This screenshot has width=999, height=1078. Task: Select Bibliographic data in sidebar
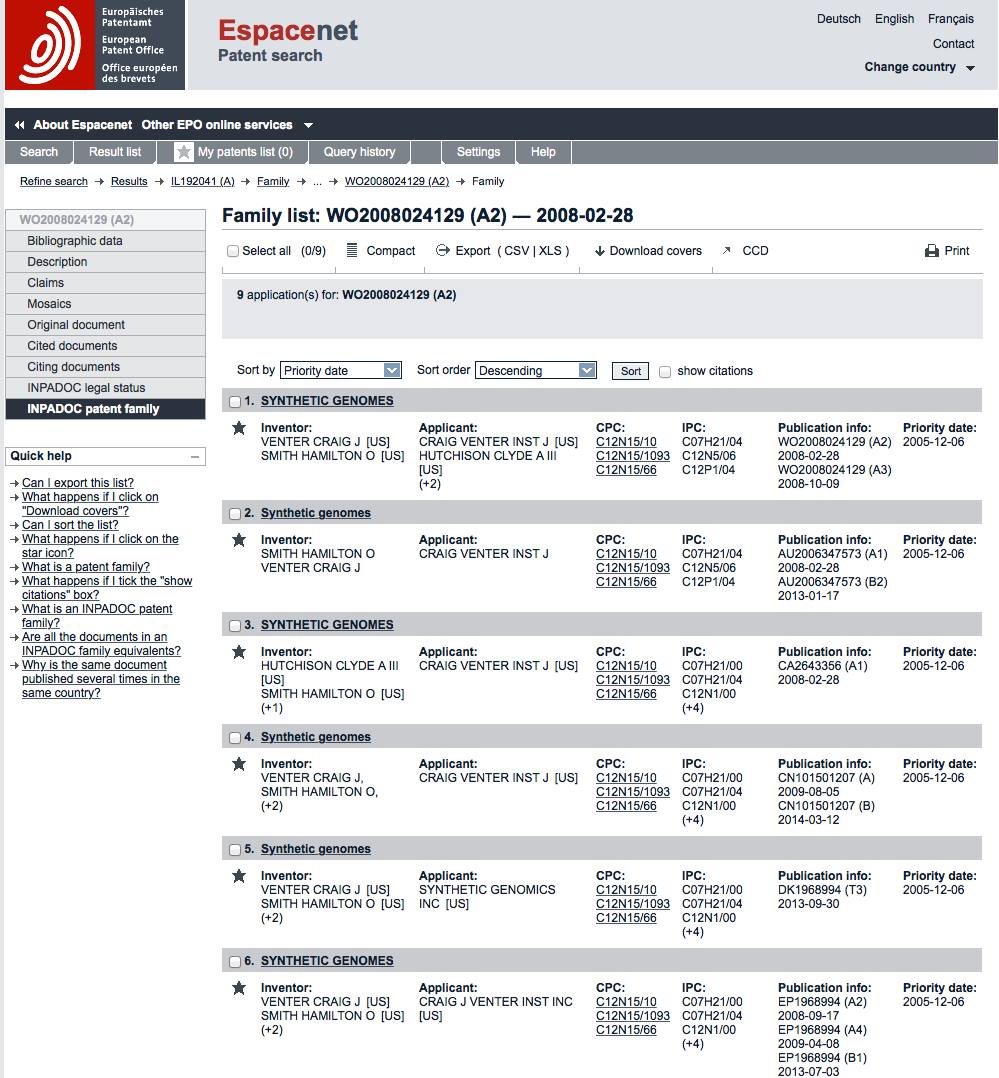coord(105,241)
